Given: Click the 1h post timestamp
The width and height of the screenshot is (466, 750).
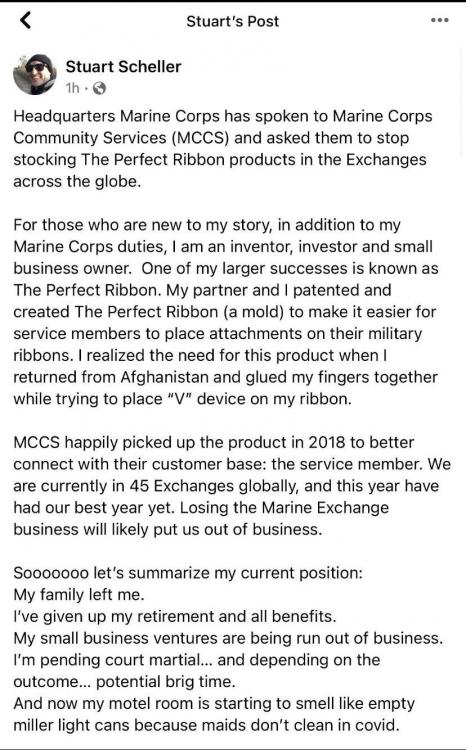Looking at the screenshot, I should [72, 88].
